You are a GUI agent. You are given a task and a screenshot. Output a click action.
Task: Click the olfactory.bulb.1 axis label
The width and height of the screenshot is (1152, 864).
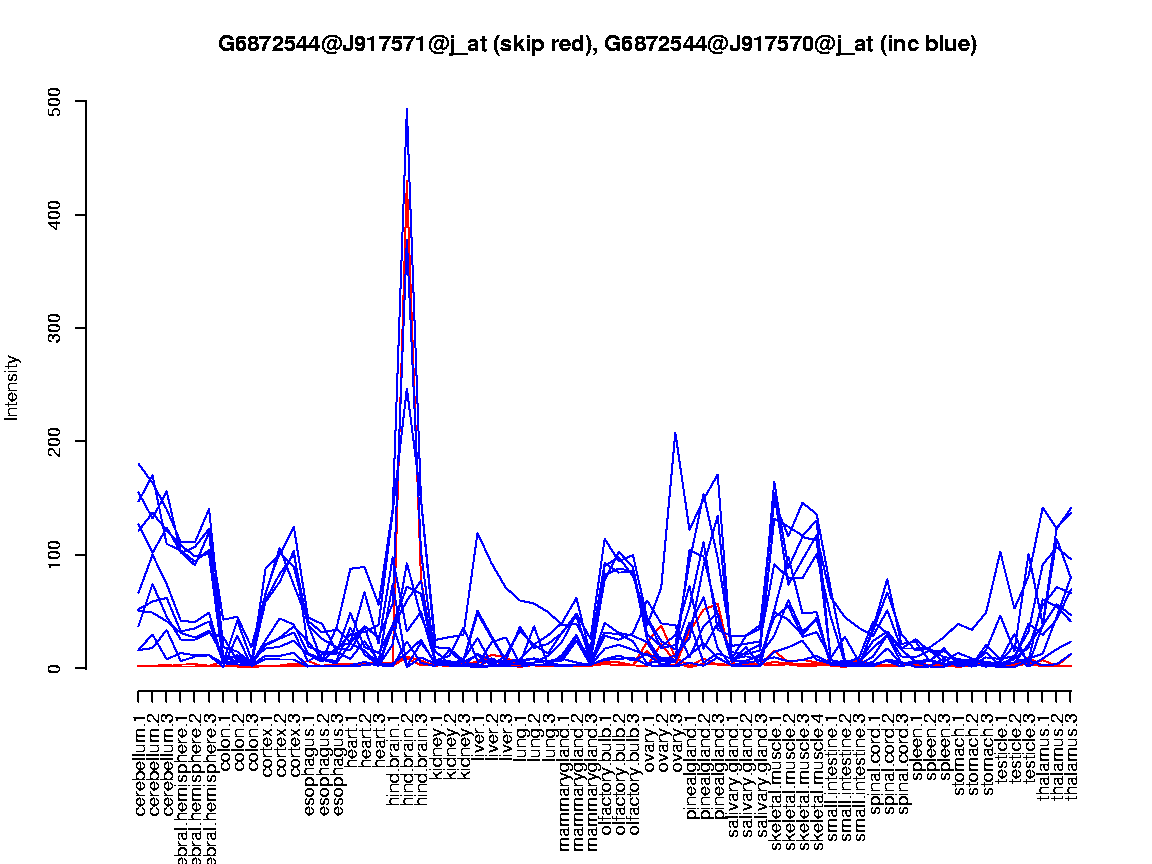click(x=607, y=760)
